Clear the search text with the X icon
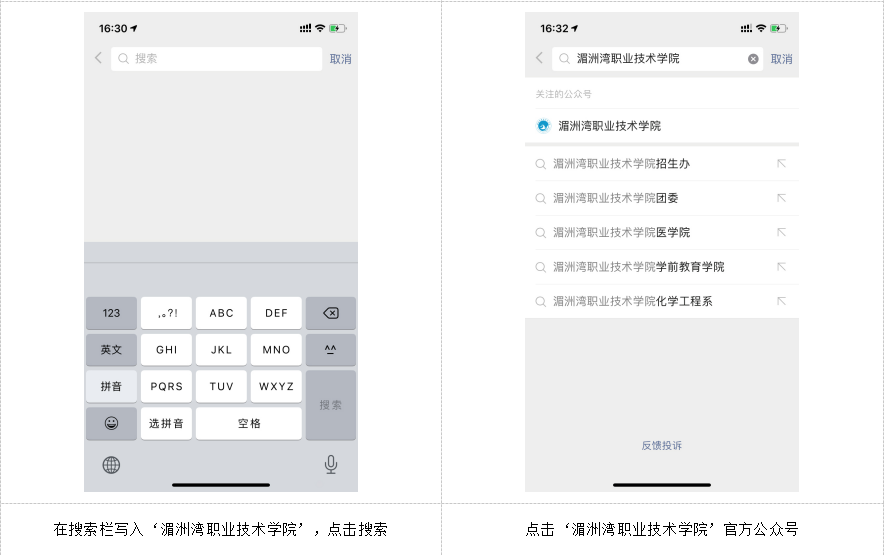 tap(753, 59)
